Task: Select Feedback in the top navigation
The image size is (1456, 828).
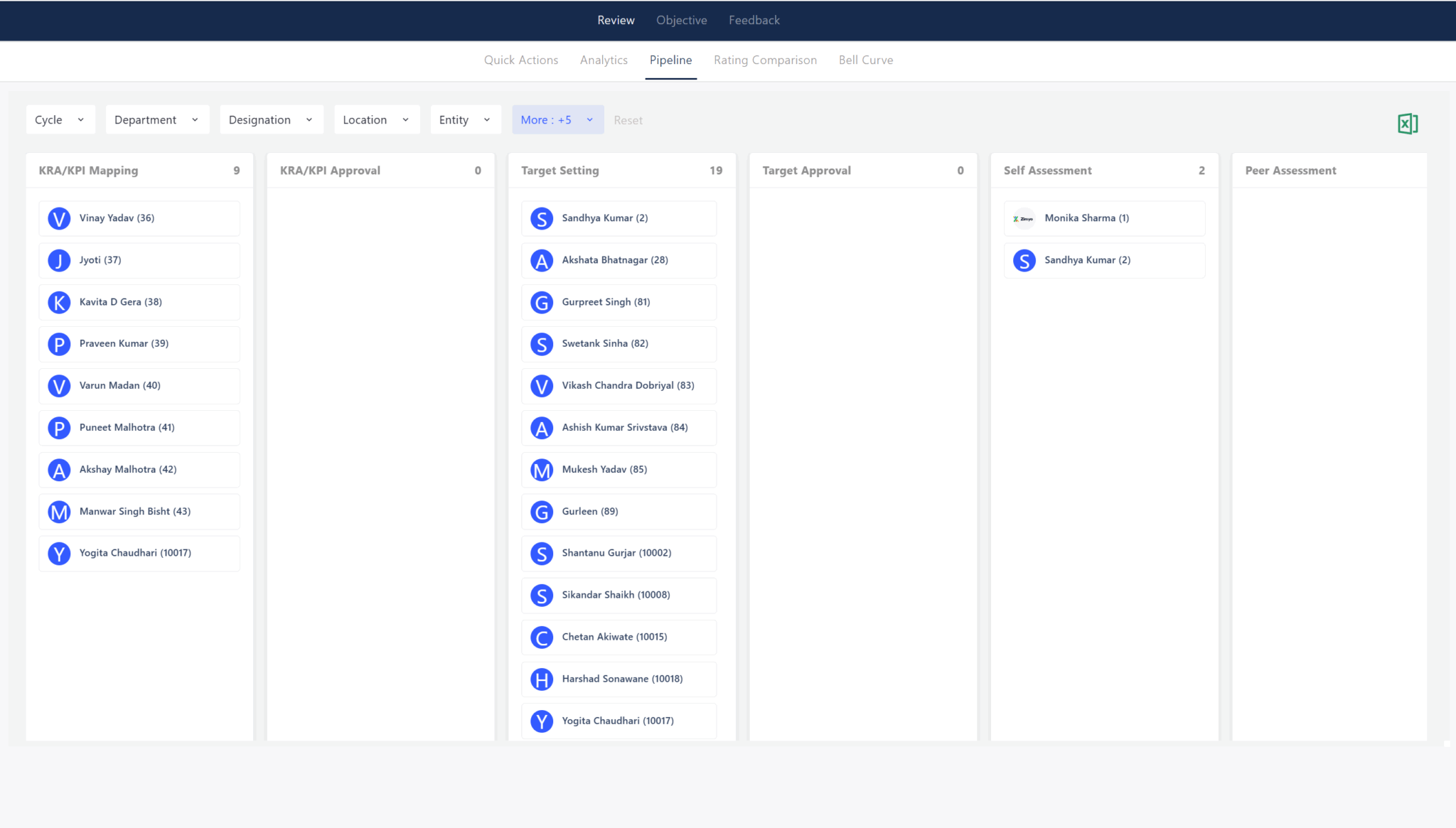Action: (754, 20)
